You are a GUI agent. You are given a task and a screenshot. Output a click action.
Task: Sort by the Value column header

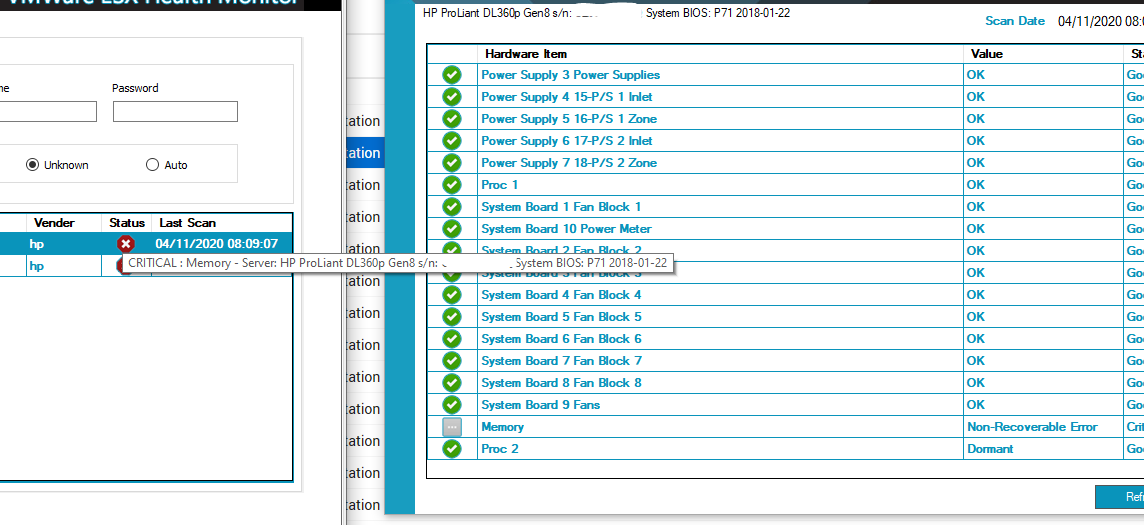[986, 54]
